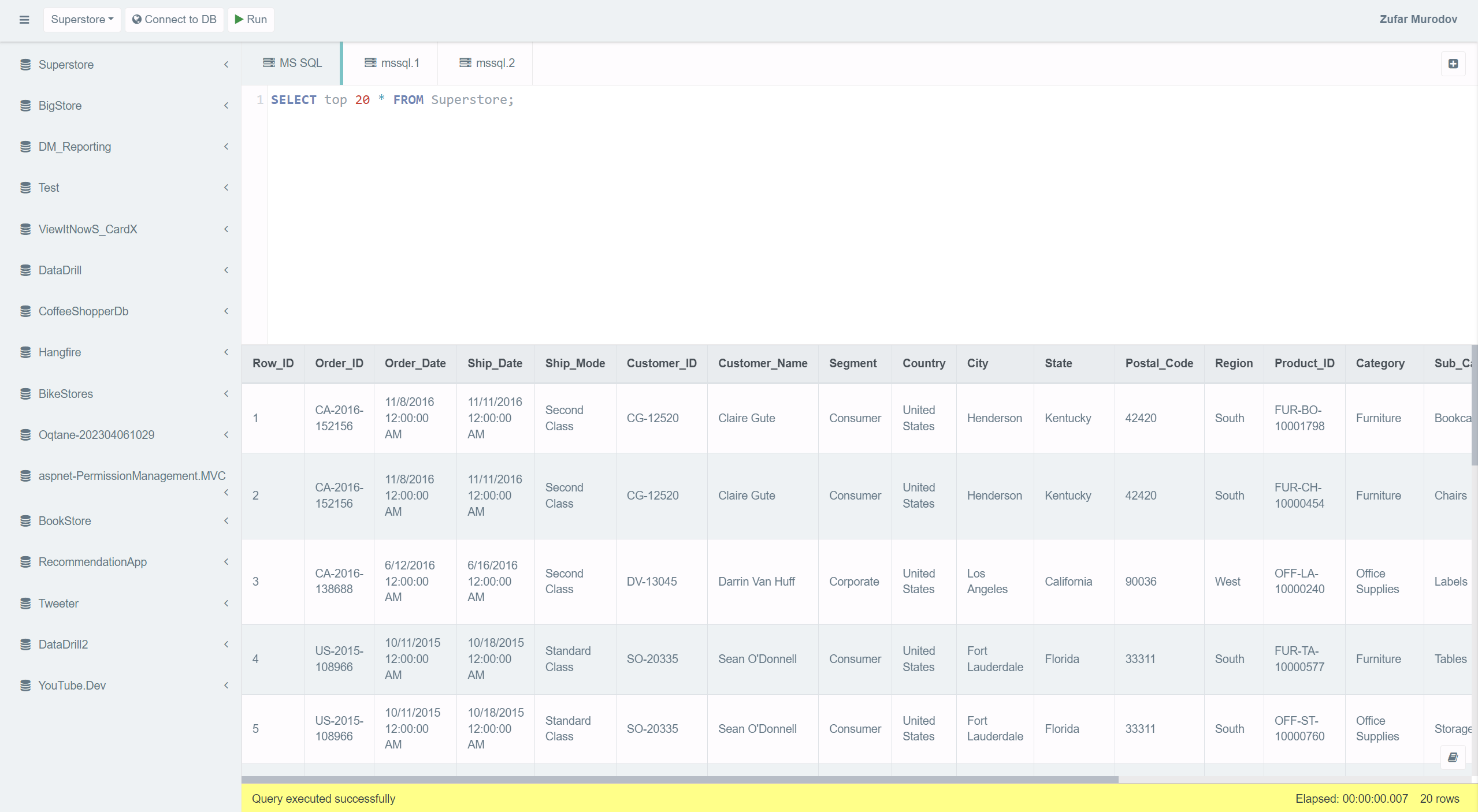Click the BigStore database icon
This screenshot has height=812, width=1478.
(x=25, y=106)
